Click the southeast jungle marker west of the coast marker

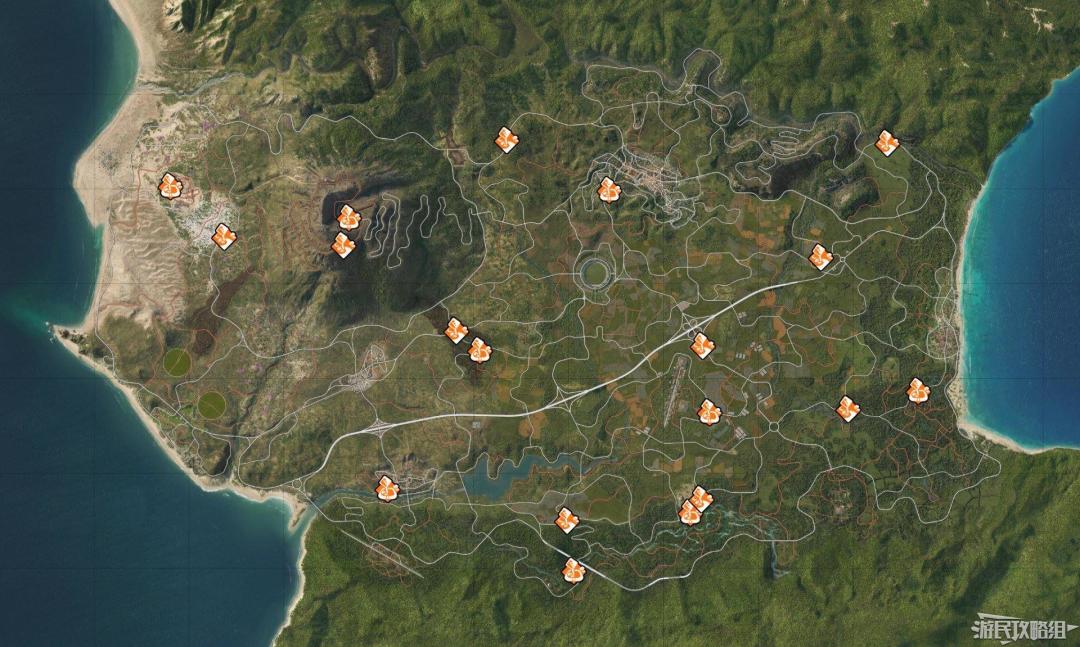point(847,409)
